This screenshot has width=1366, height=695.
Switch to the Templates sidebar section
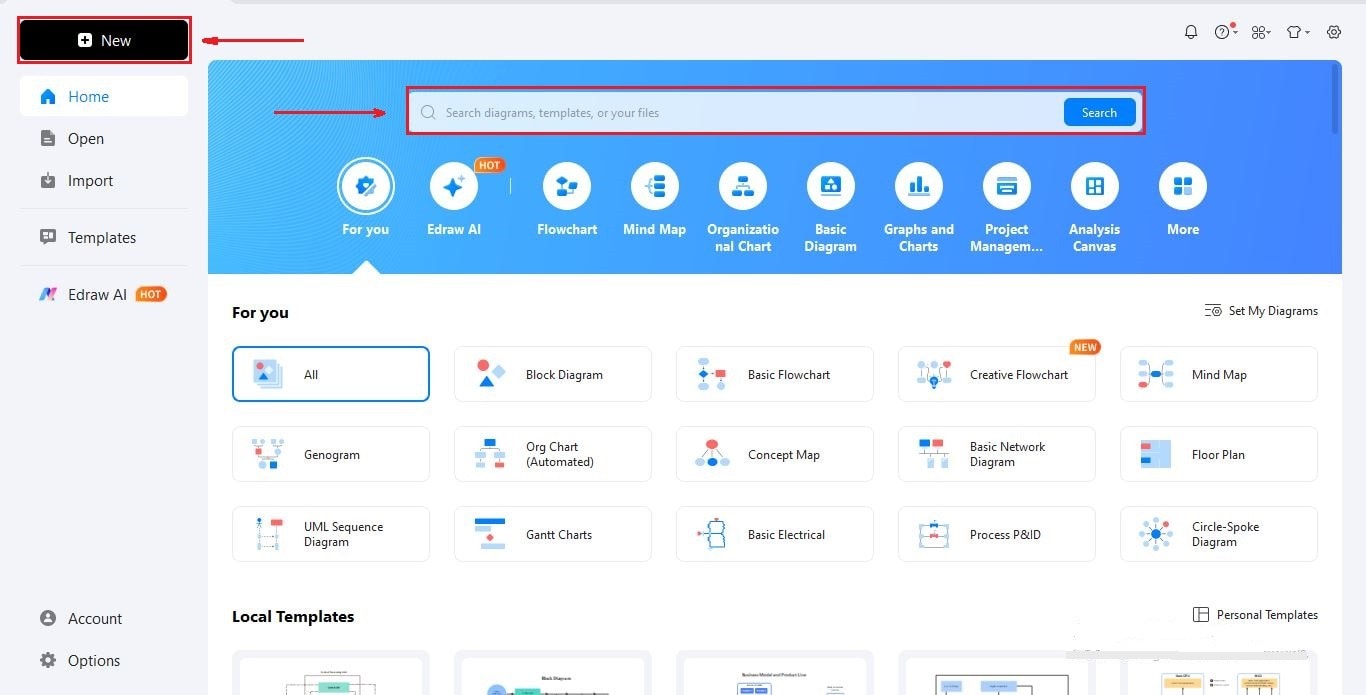(x=101, y=237)
